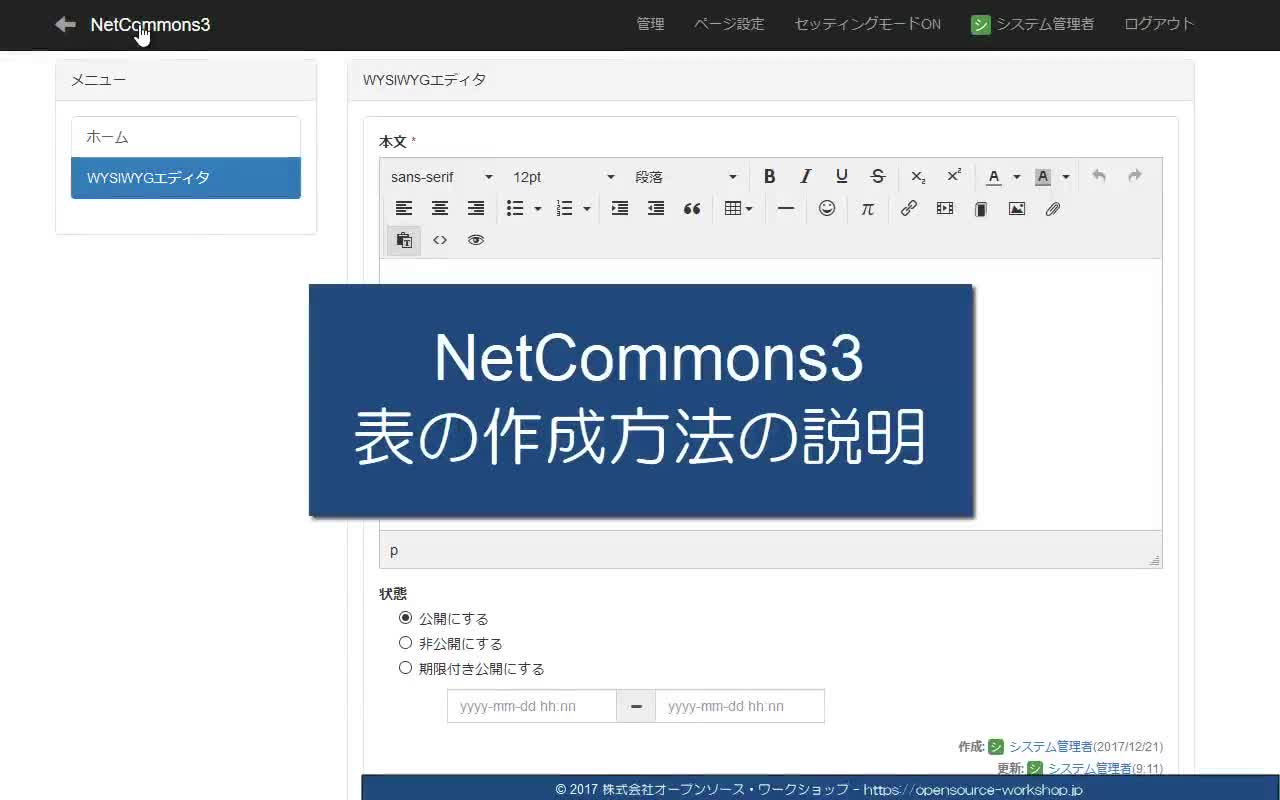Align text right
Screen dimensions: 1280x800
[x=475, y=209]
